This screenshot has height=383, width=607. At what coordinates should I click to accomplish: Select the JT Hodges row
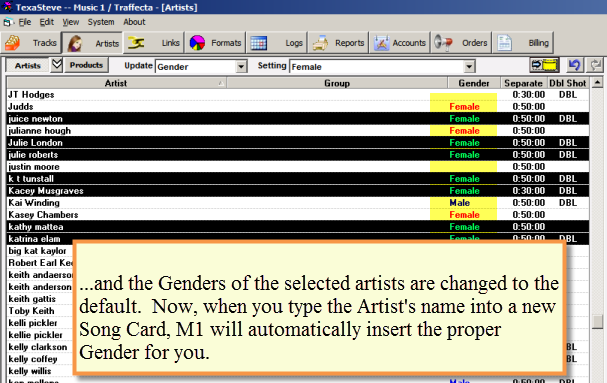point(298,94)
